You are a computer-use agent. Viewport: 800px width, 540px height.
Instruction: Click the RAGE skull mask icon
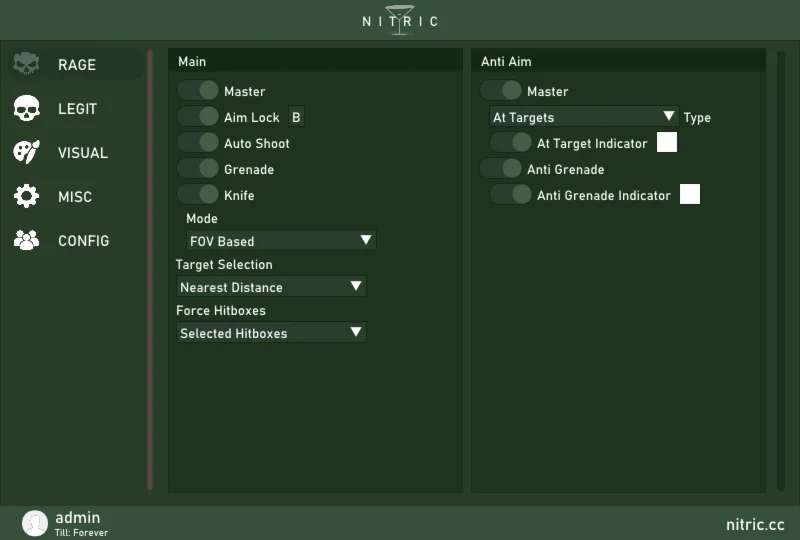click(x=26, y=65)
